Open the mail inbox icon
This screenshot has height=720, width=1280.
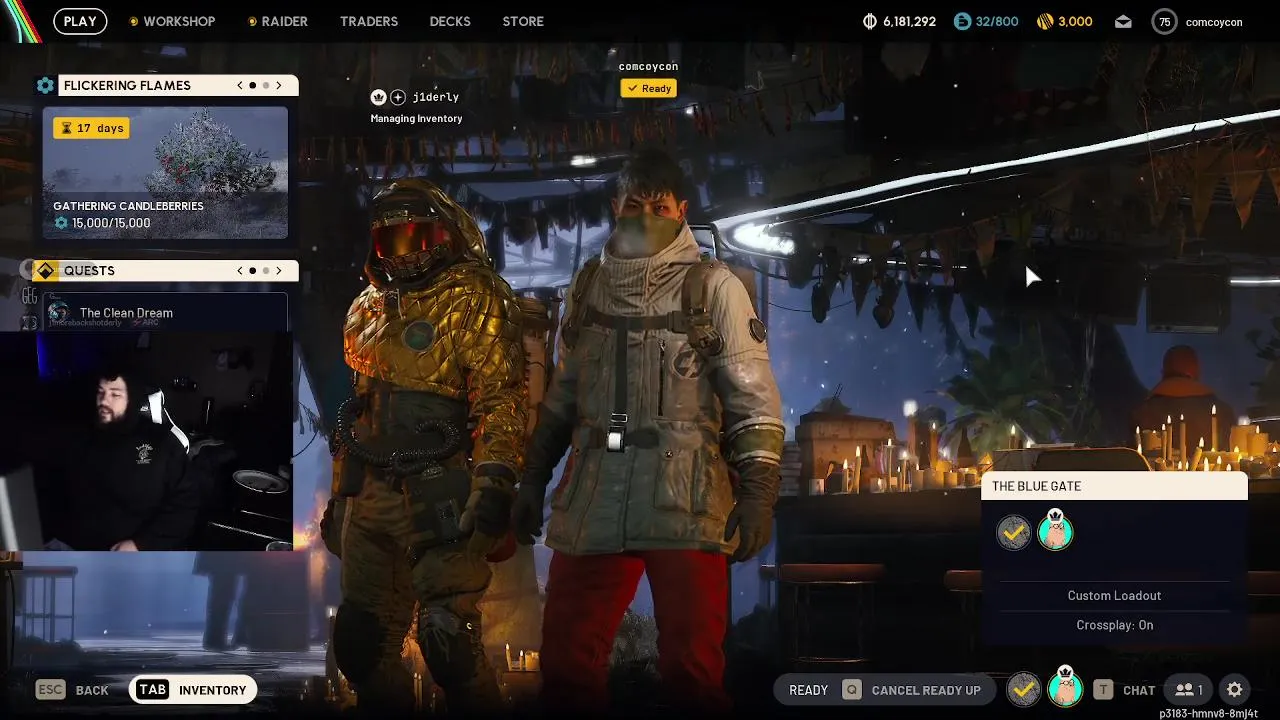(1123, 21)
